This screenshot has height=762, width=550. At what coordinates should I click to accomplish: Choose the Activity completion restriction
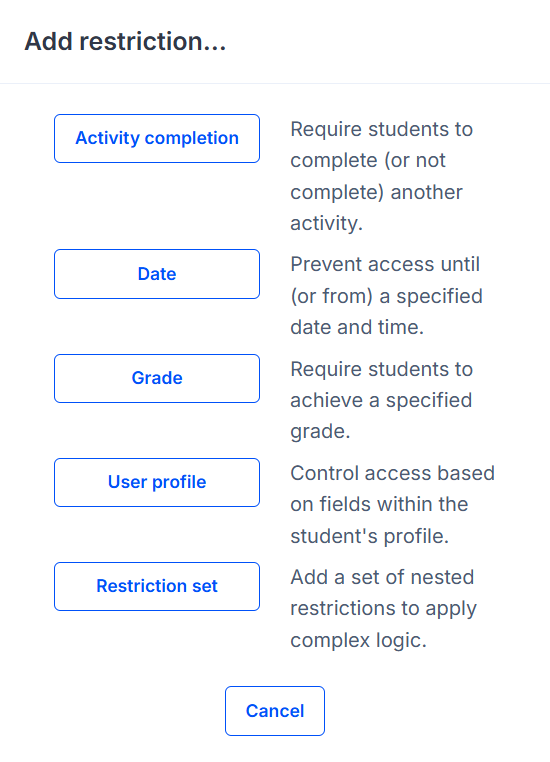coord(157,139)
